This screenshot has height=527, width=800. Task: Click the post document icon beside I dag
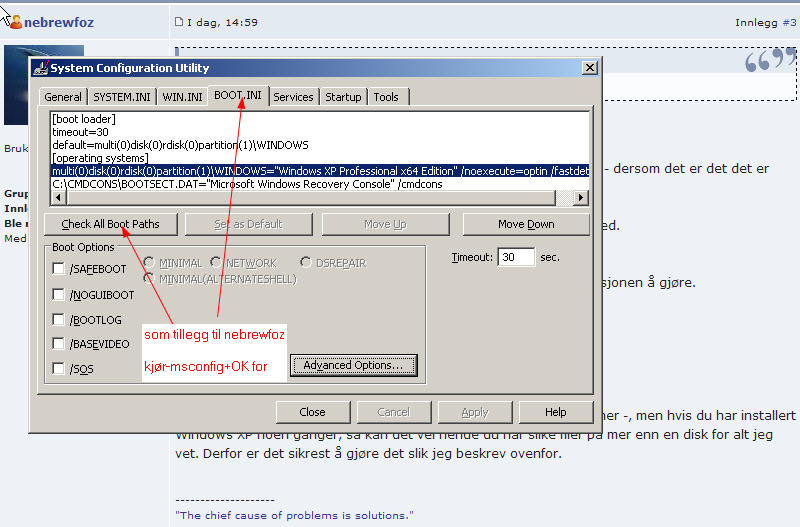tap(179, 21)
